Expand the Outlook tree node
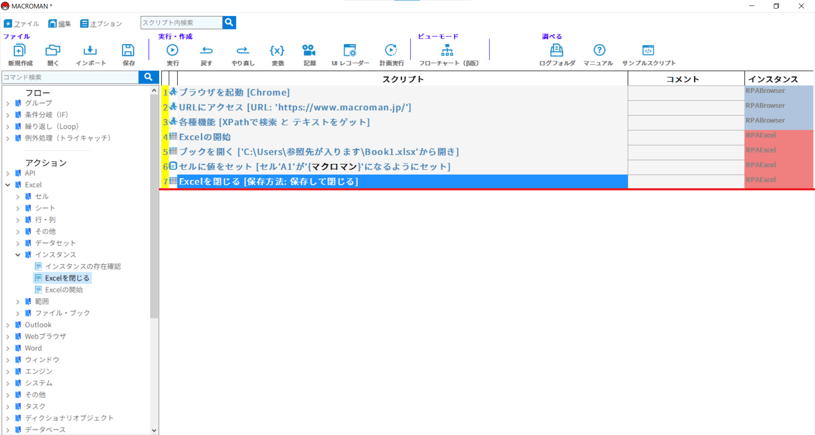This screenshot has width=815, height=435. tap(8, 325)
